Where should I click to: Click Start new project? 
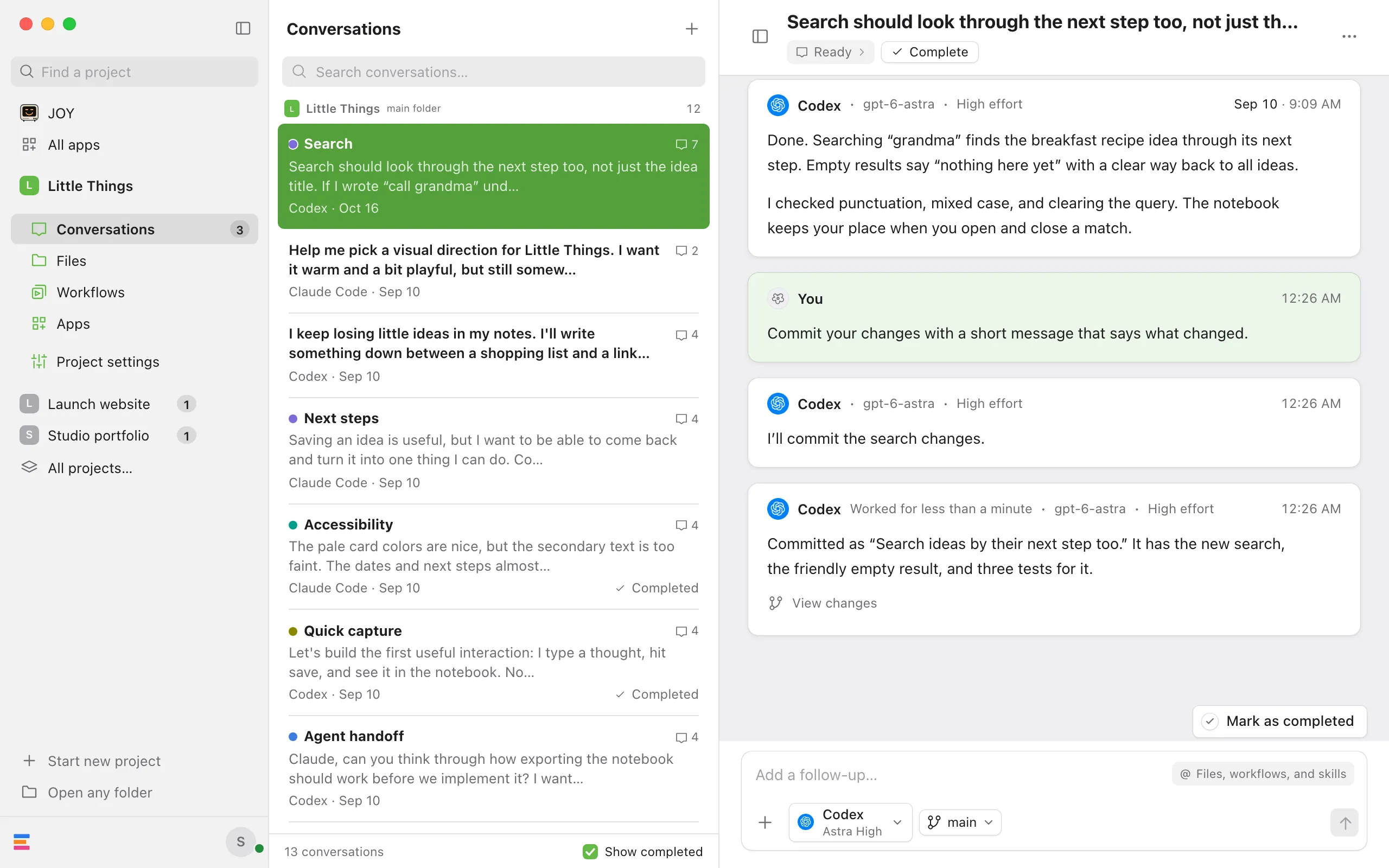(x=104, y=761)
